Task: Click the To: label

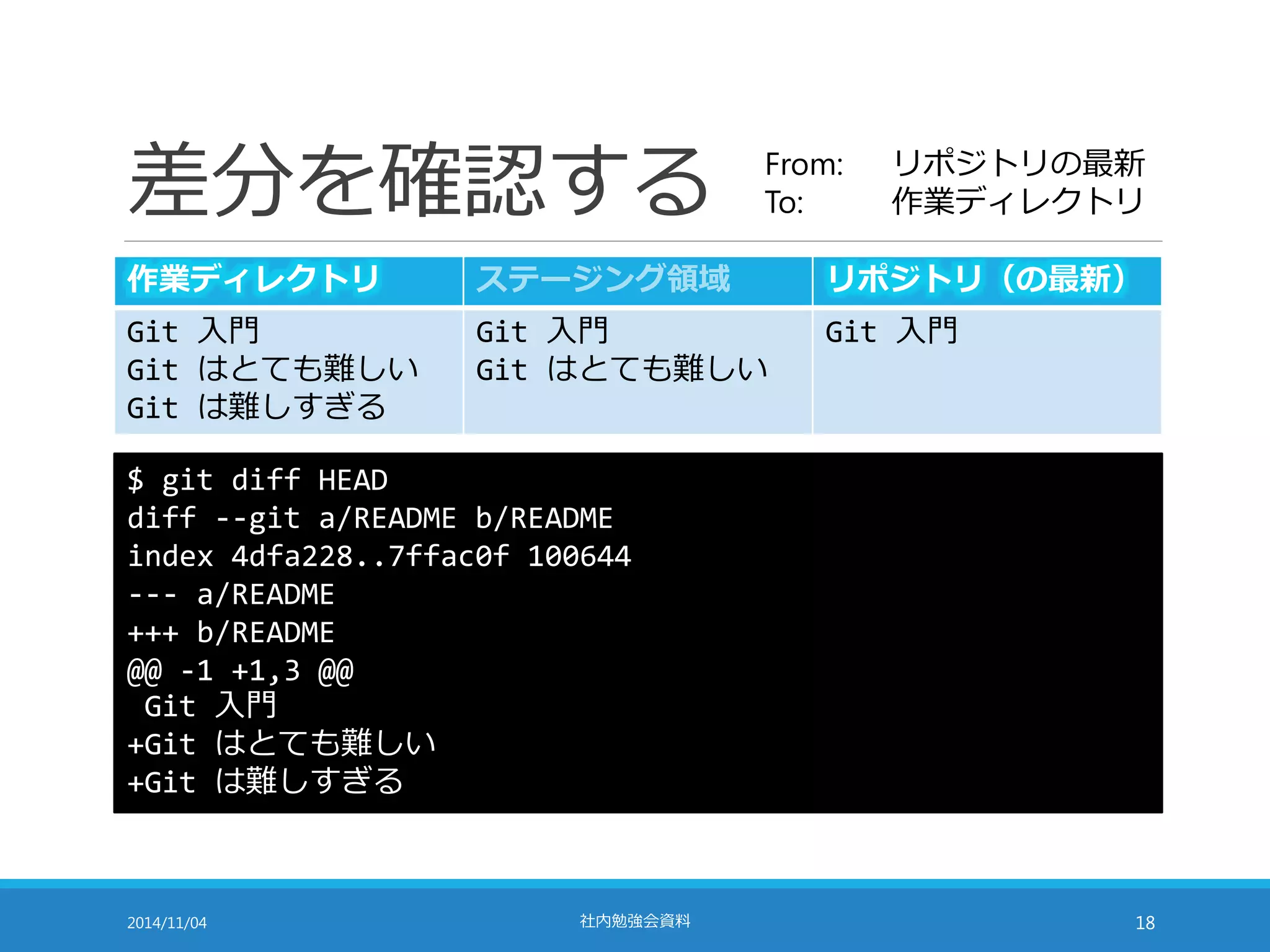Action: (784, 202)
